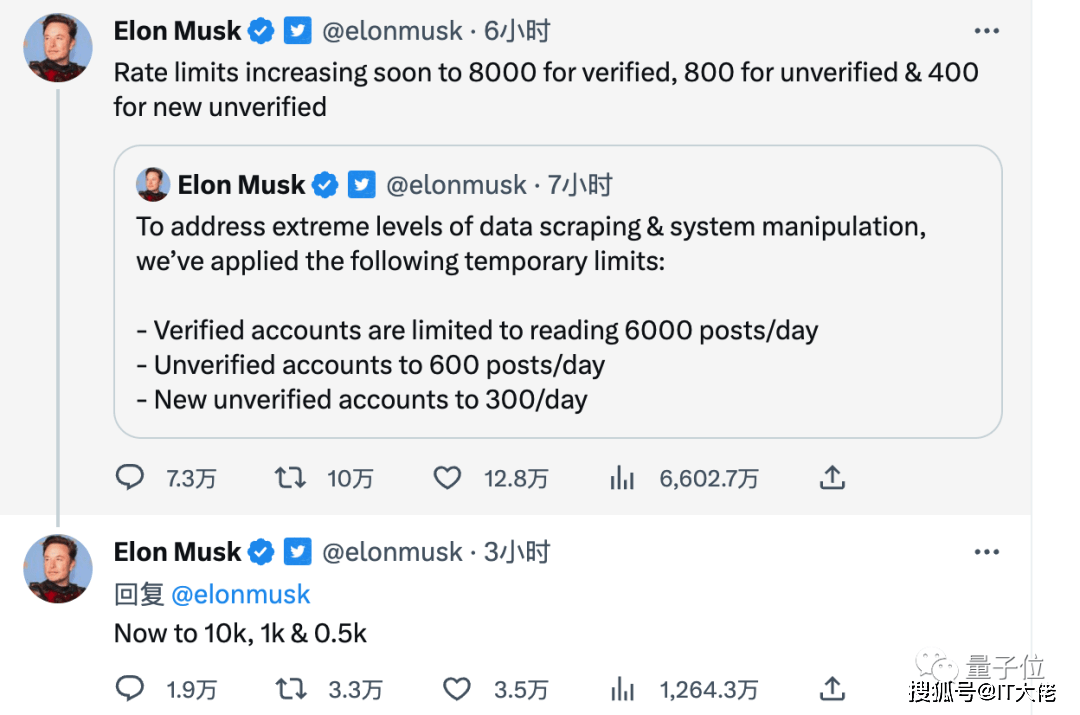Open more options menu on reply tweet
The image size is (1080, 715).
click(x=986, y=552)
